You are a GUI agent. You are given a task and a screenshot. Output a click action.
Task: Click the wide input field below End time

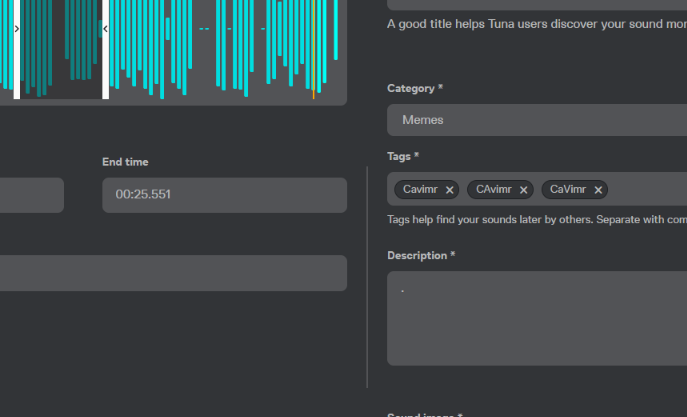tap(173, 273)
